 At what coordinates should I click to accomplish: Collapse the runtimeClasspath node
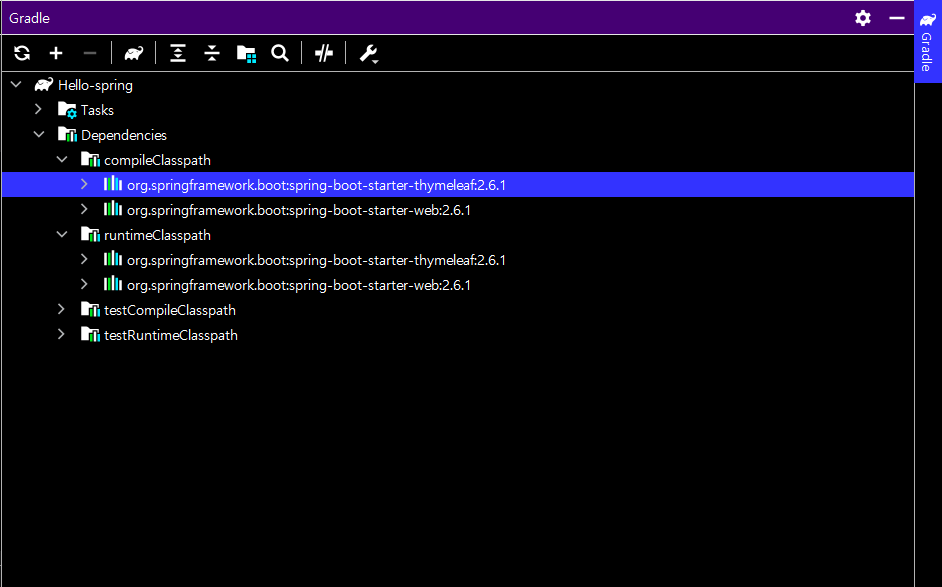click(62, 235)
